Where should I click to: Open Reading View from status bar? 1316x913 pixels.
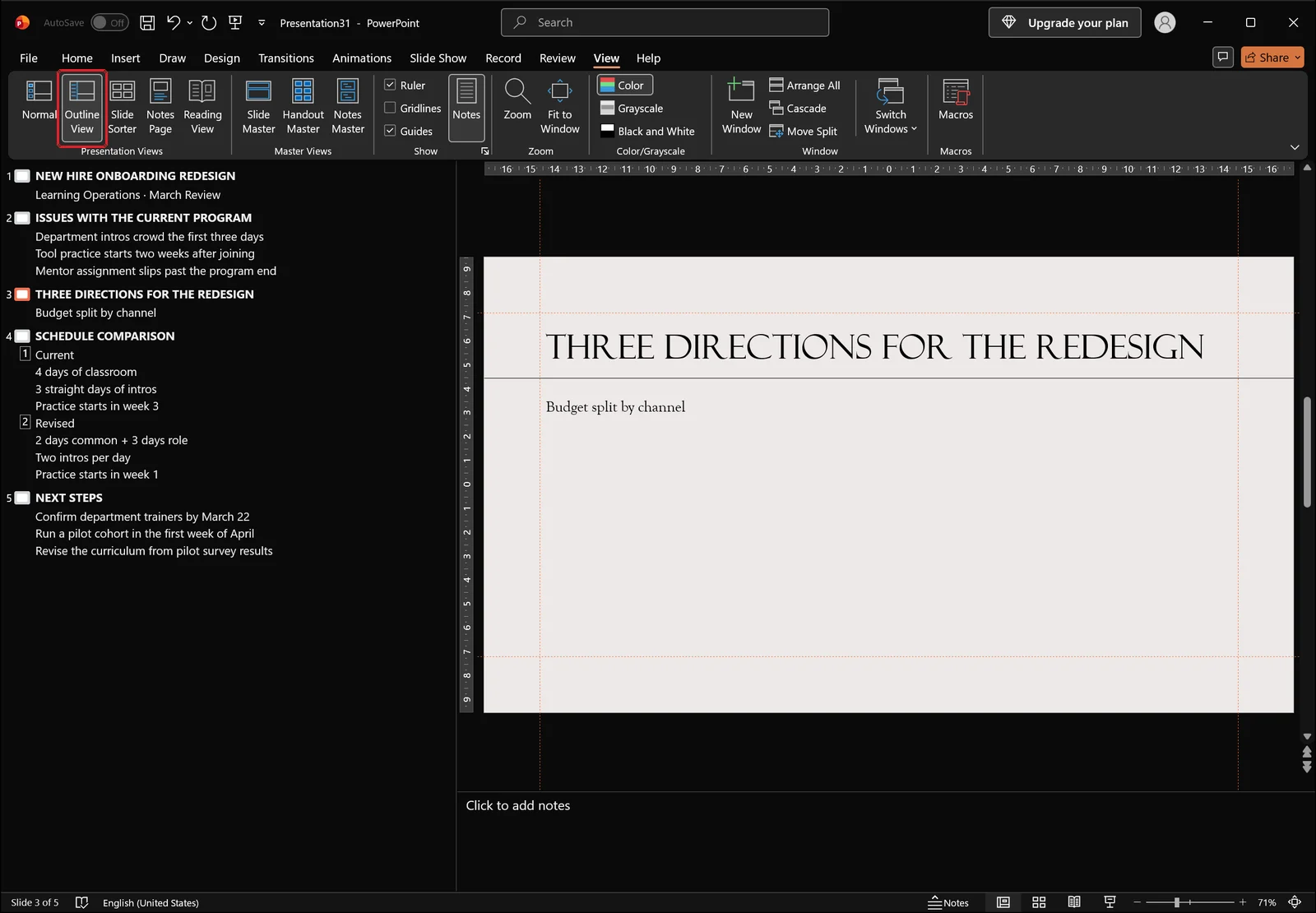[x=1074, y=902]
